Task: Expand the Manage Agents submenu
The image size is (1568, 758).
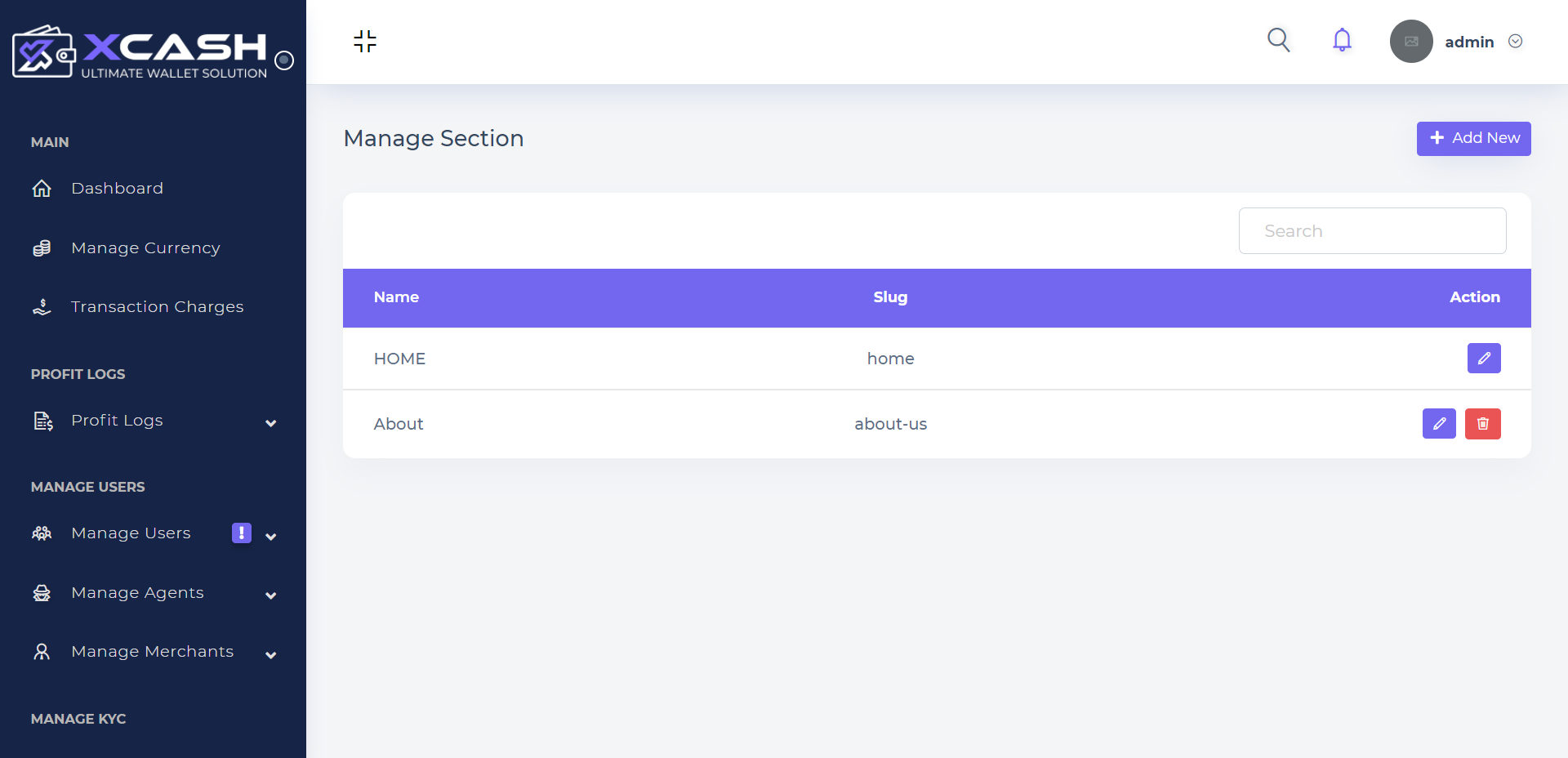Action: [x=271, y=595]
